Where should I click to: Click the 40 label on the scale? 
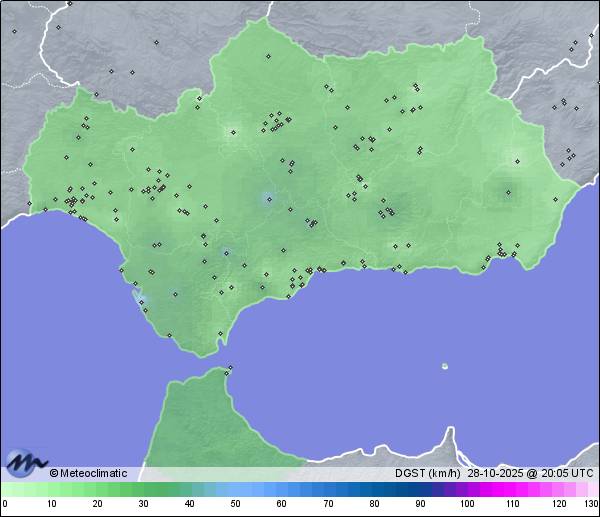tap(190, 504)
